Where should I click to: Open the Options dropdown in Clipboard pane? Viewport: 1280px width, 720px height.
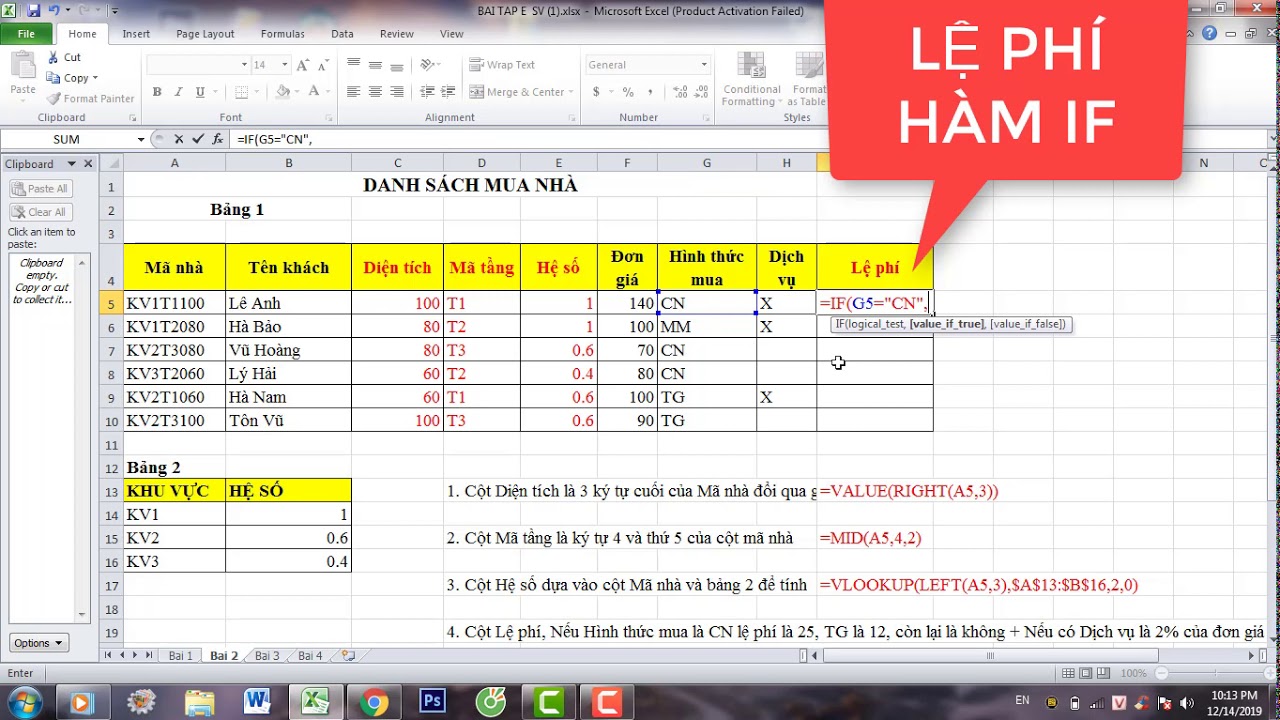point(40,643)
